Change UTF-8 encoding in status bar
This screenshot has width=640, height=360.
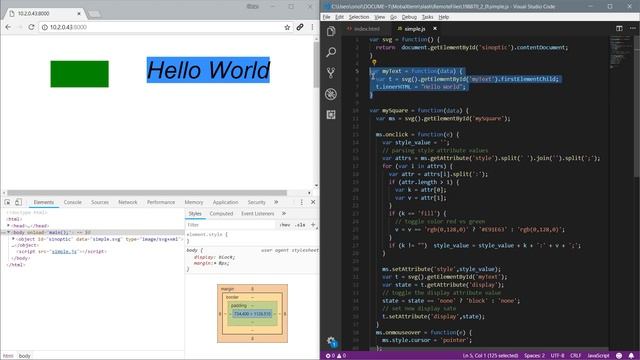(558, 356)
